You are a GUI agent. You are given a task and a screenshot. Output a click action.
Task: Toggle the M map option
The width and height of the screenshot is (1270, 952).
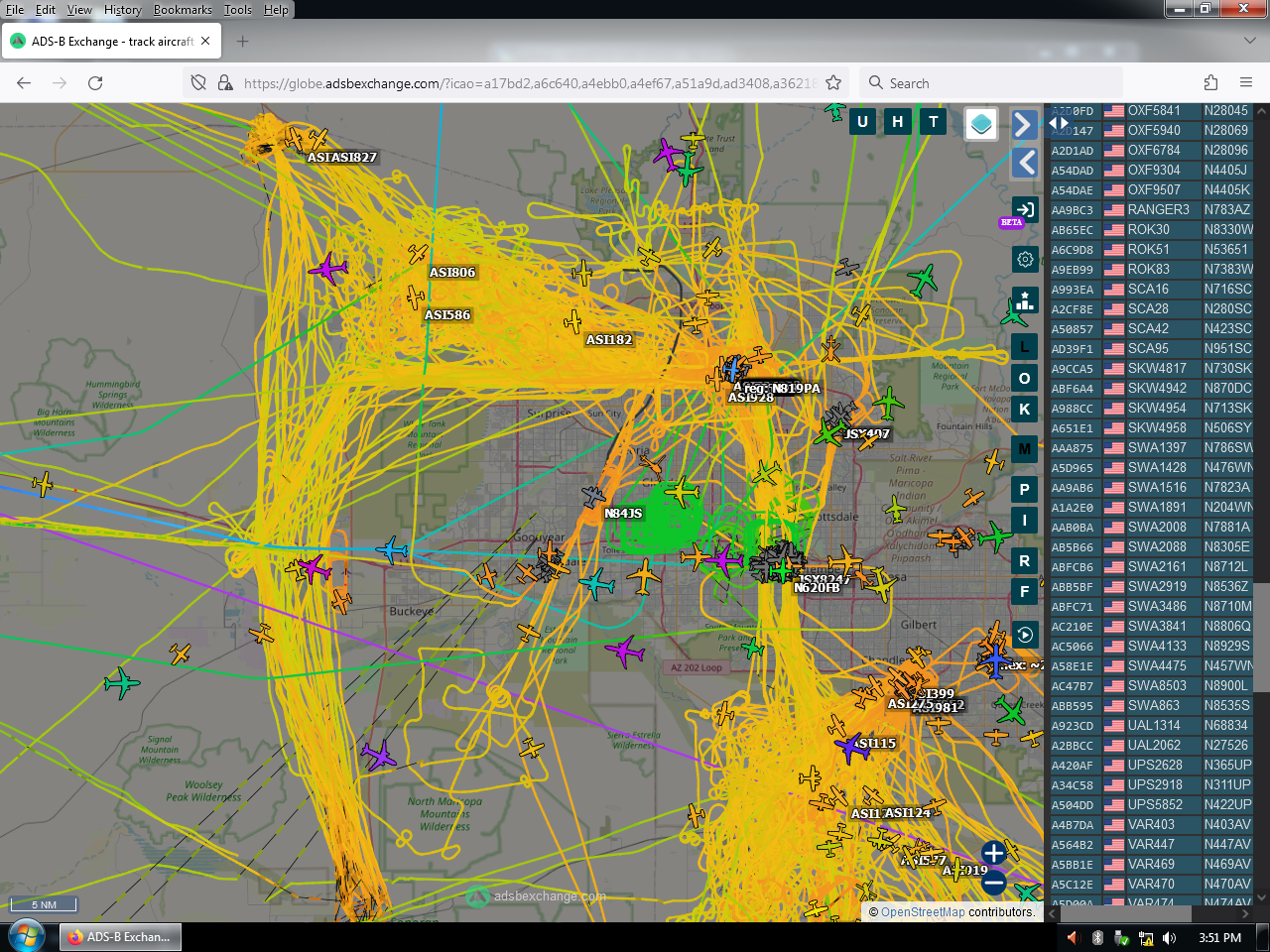[x=1025, y=449]
